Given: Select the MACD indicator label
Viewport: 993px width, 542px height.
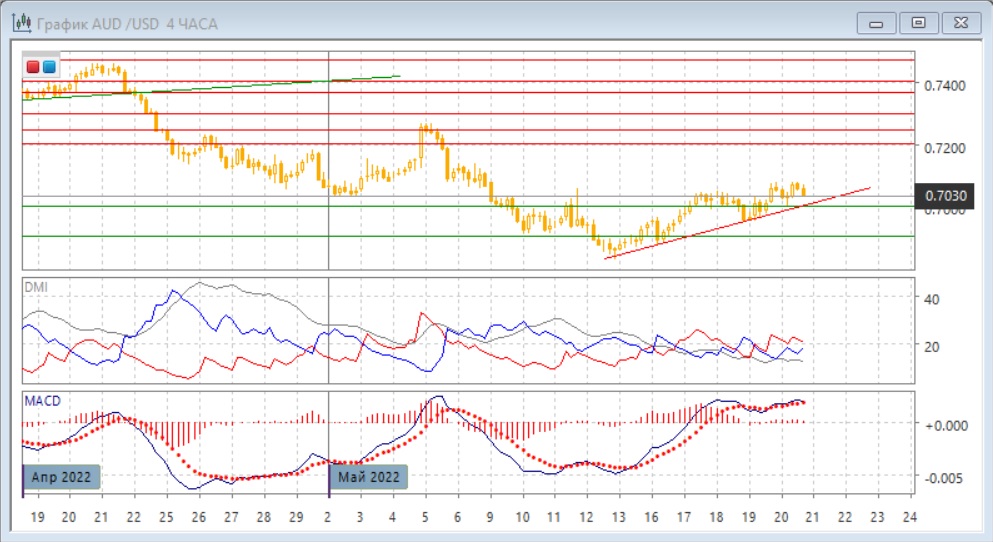Looking at the screenshot, I should coord(43,401).
